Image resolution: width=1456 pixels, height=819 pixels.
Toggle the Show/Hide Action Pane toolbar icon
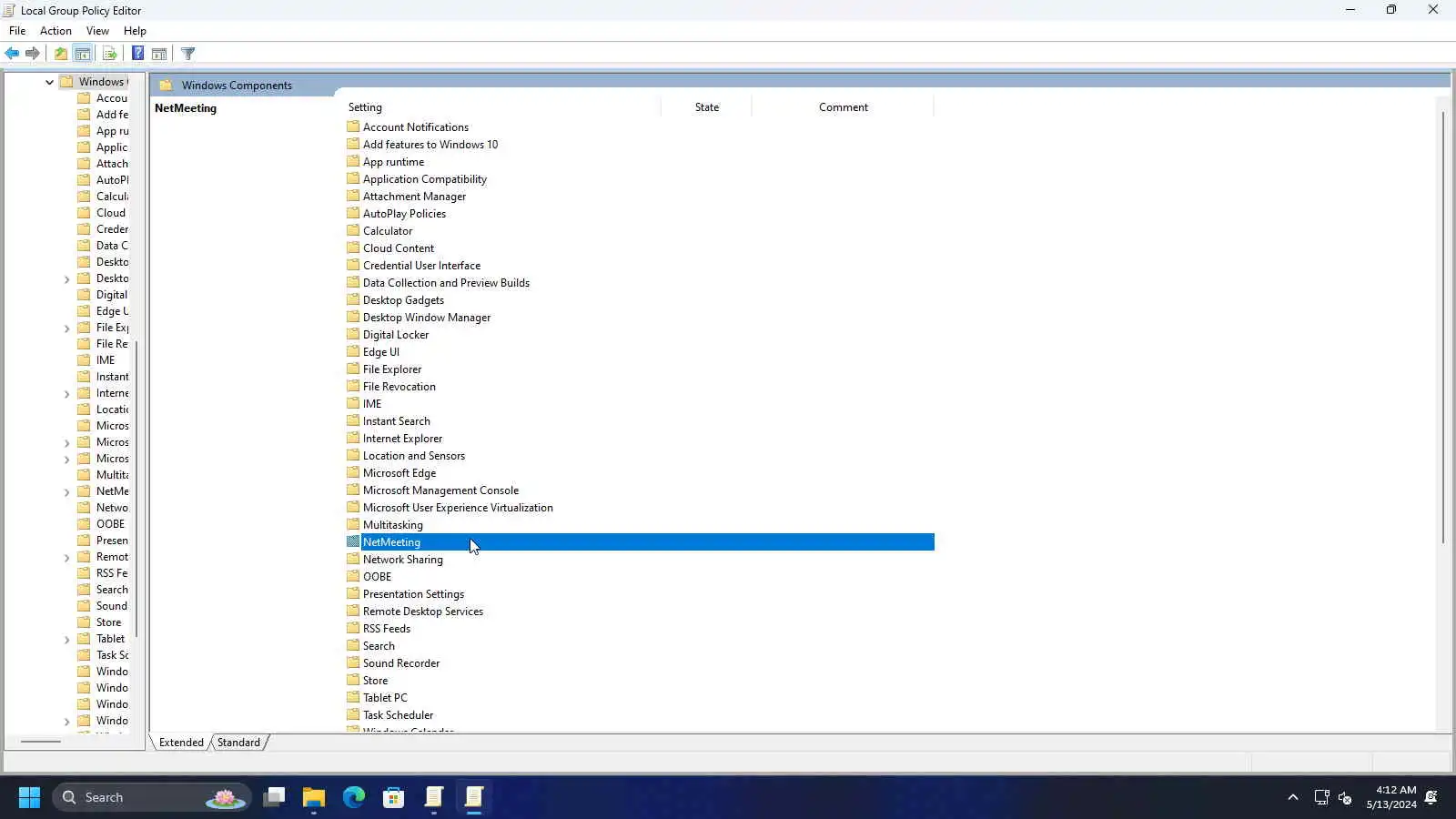(x=159, y=54)
